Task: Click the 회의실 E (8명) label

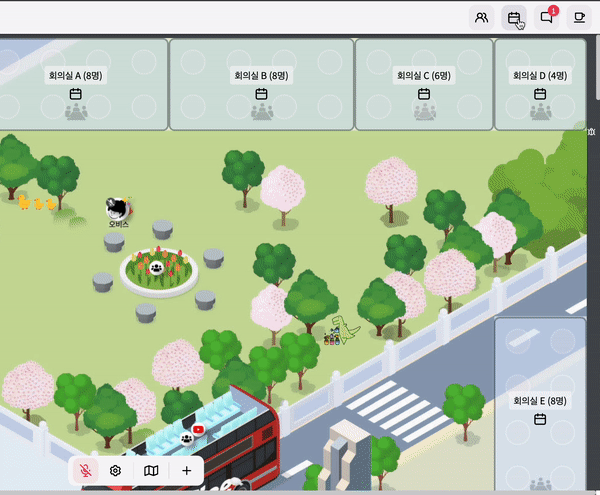Action: coord(540,401)
